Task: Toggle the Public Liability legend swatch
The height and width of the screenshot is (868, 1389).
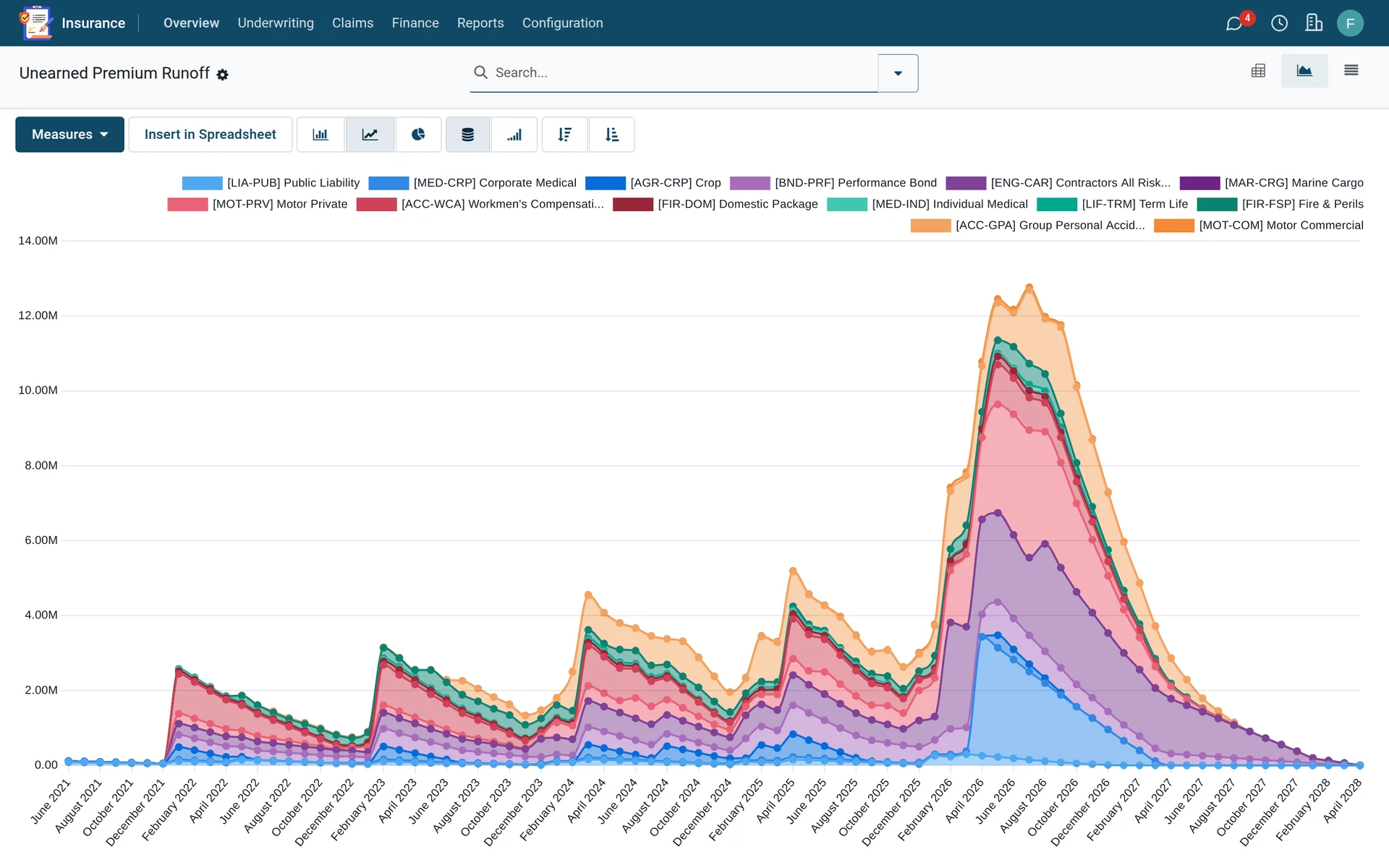Action: coord(202,183)
